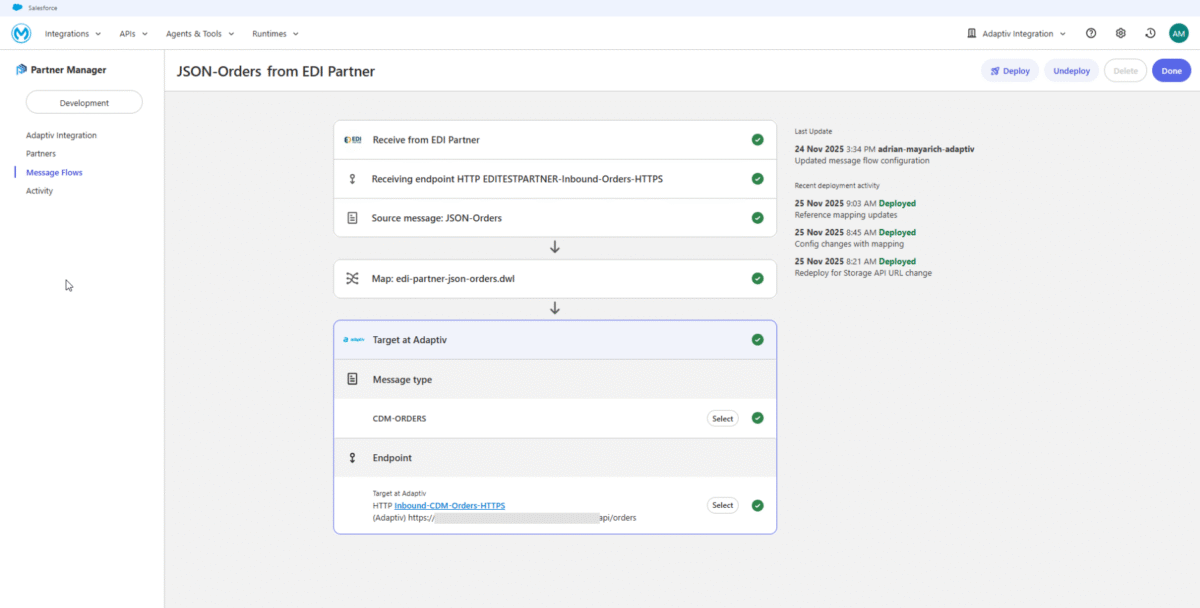Image resolution: width=1200 pixels, height=608 pixels.
Task: Click the Deploy button
Action: pyautogui.click(x=1009, y=70)
